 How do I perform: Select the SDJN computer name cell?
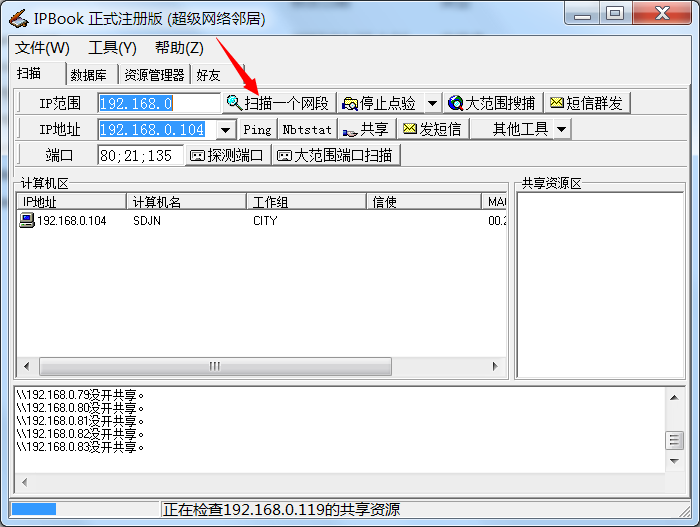click(147, 221)
